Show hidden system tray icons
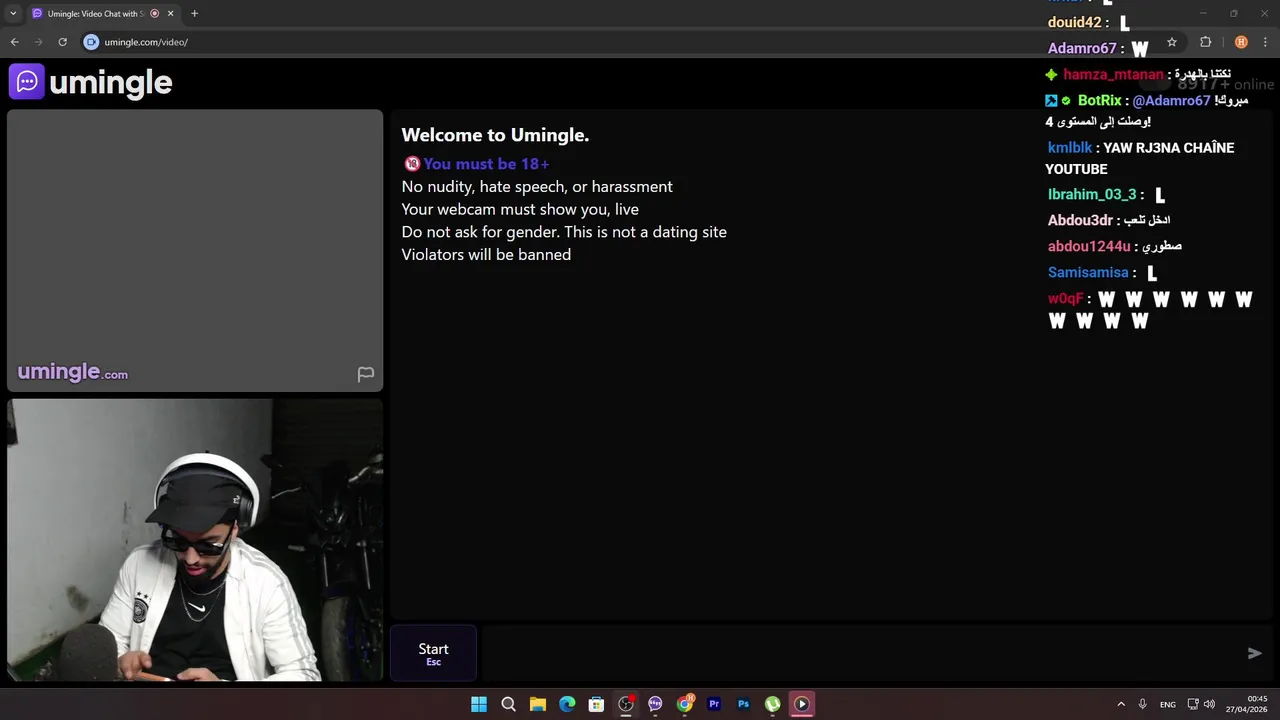Image resolution: width=1280 pixels, height=720 pixels. pos(1120,704)
